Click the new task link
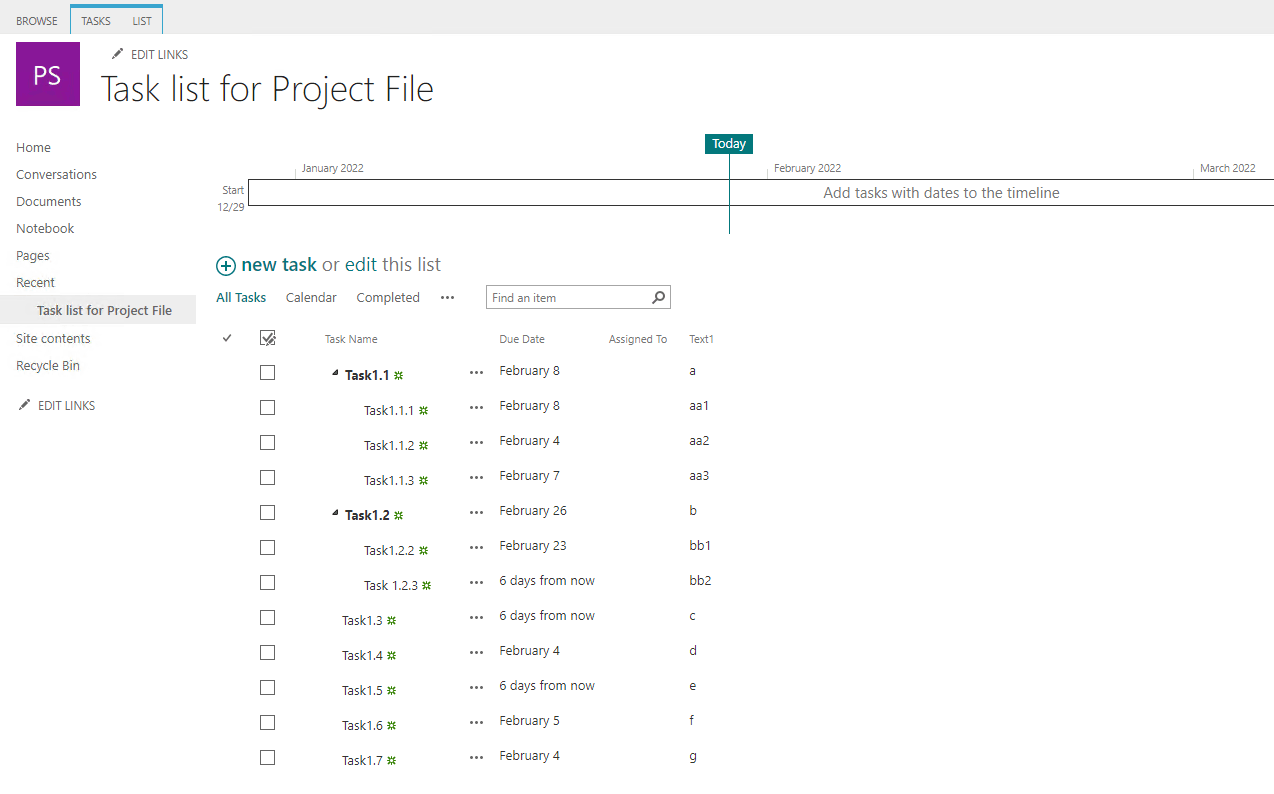This screenshot has height=794, width=1274. [279, 265]
